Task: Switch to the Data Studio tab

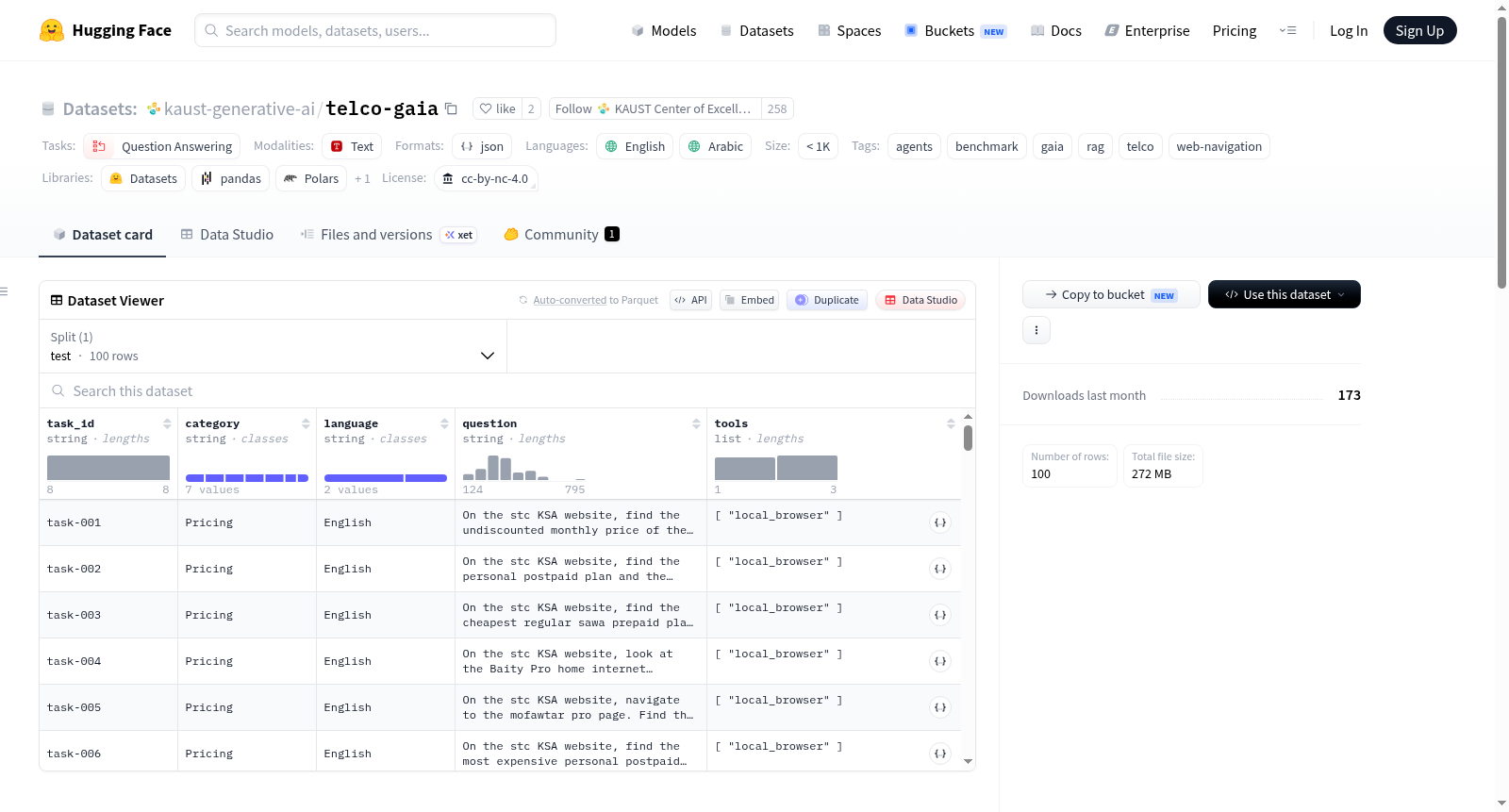Action: [227, 235]
